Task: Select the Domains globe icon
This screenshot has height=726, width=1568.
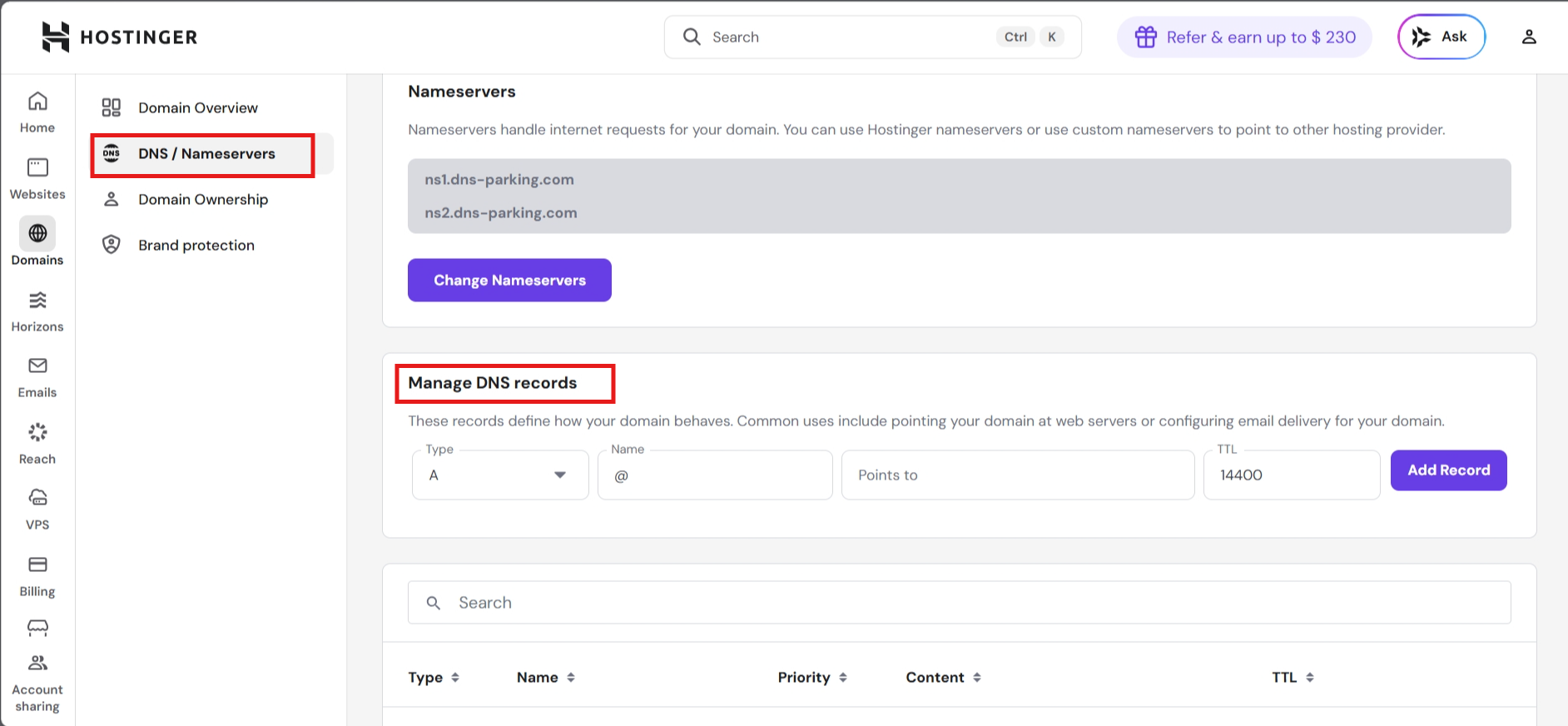Action: click(37, 233)
